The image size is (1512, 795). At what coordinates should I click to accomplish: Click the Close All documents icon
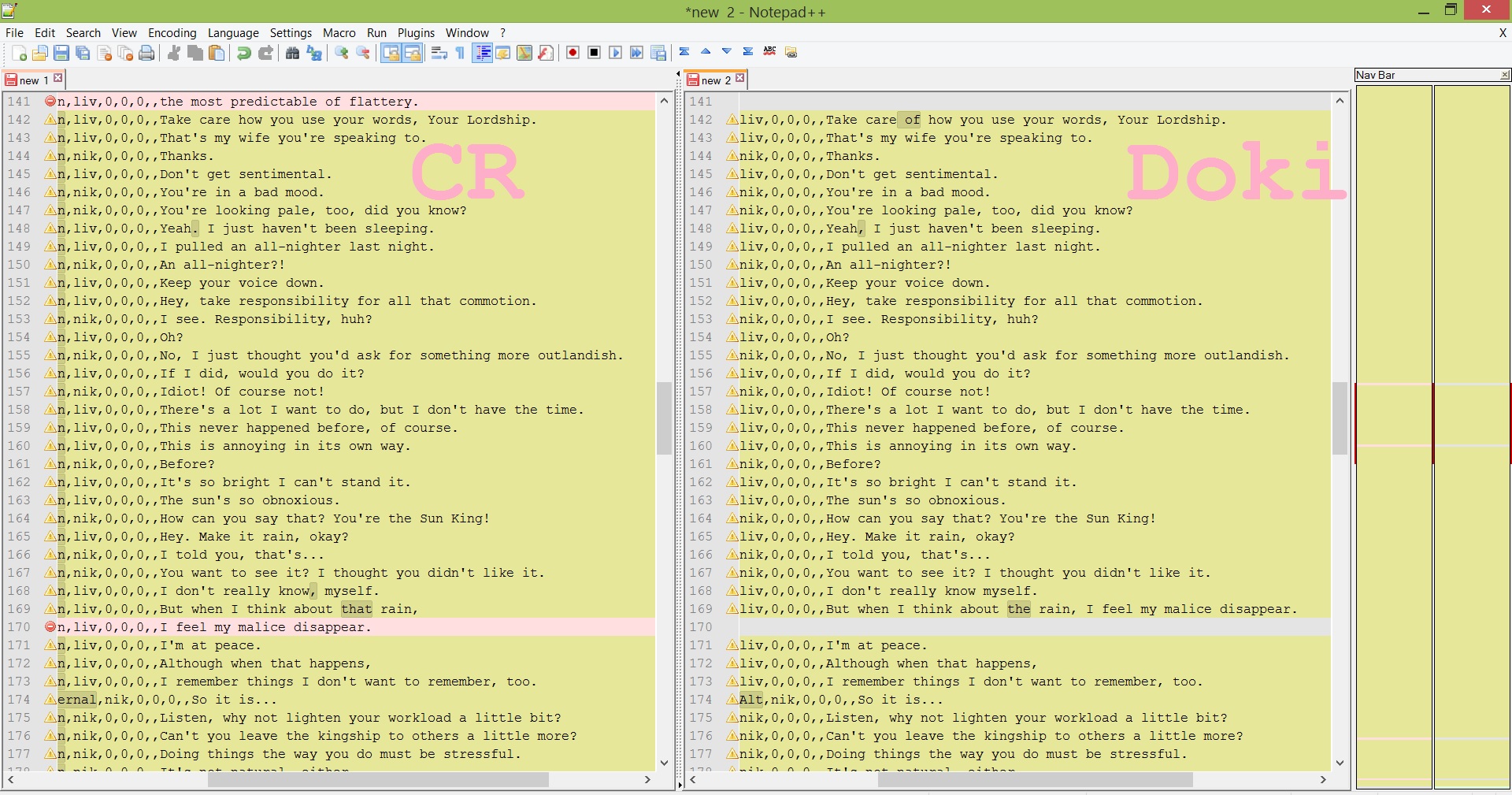[125, 53]
